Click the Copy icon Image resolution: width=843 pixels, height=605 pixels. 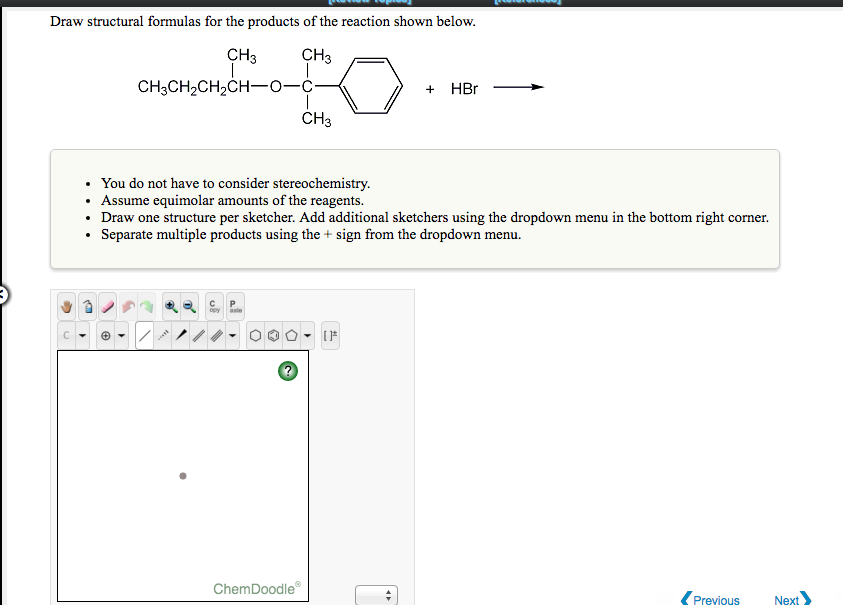click(214, 307)
